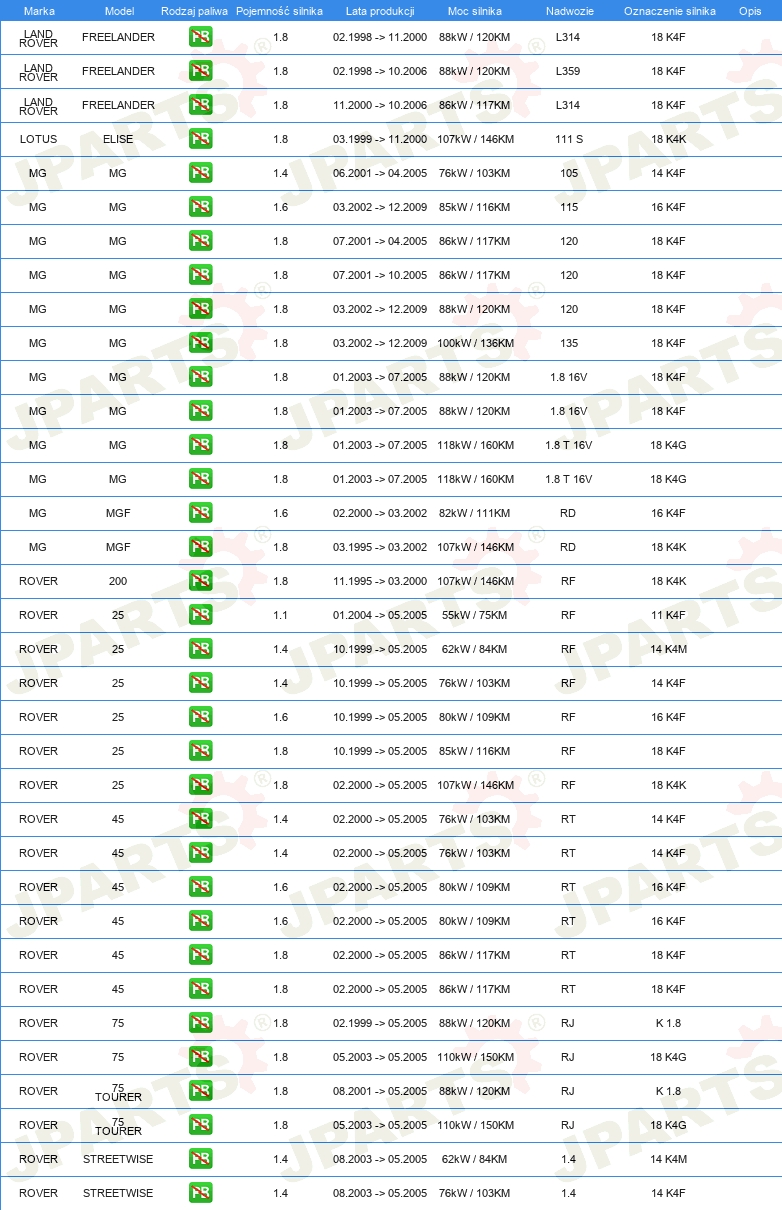Click STREETWISE model cell in the 62kW row
This screenshot has width=782, height=1210.
118,1159
